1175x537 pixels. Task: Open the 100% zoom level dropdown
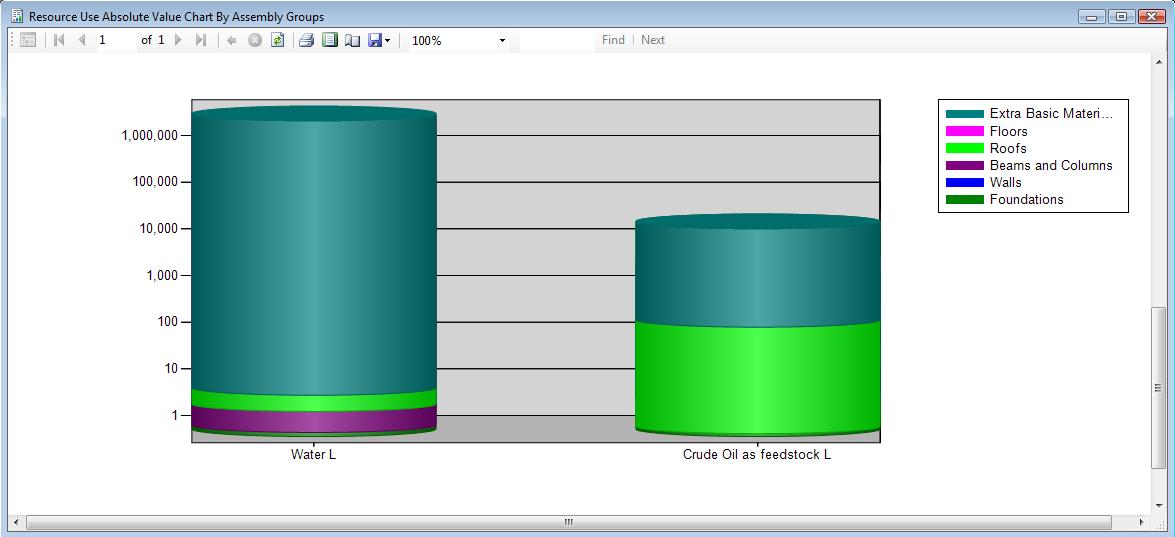click(502, 41)
